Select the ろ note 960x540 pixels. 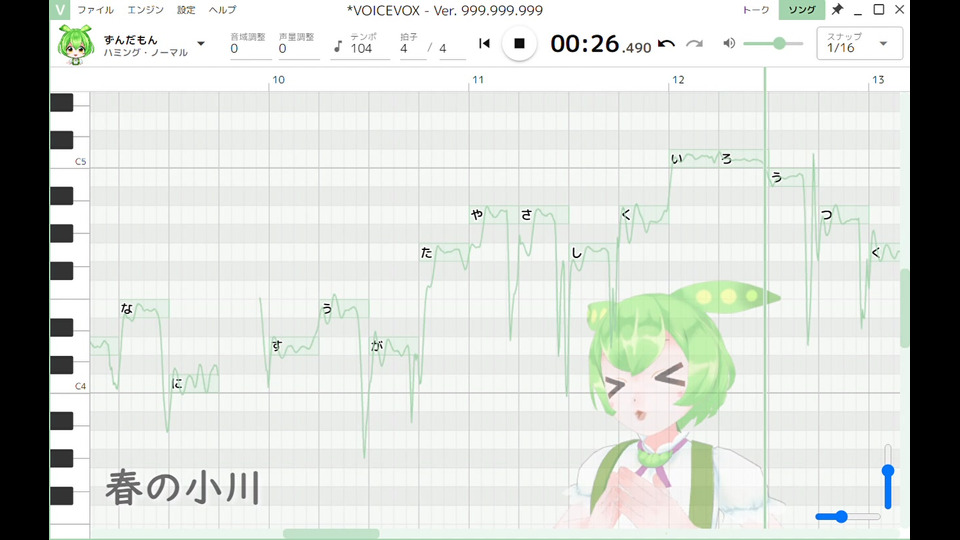tap(743, 159)
